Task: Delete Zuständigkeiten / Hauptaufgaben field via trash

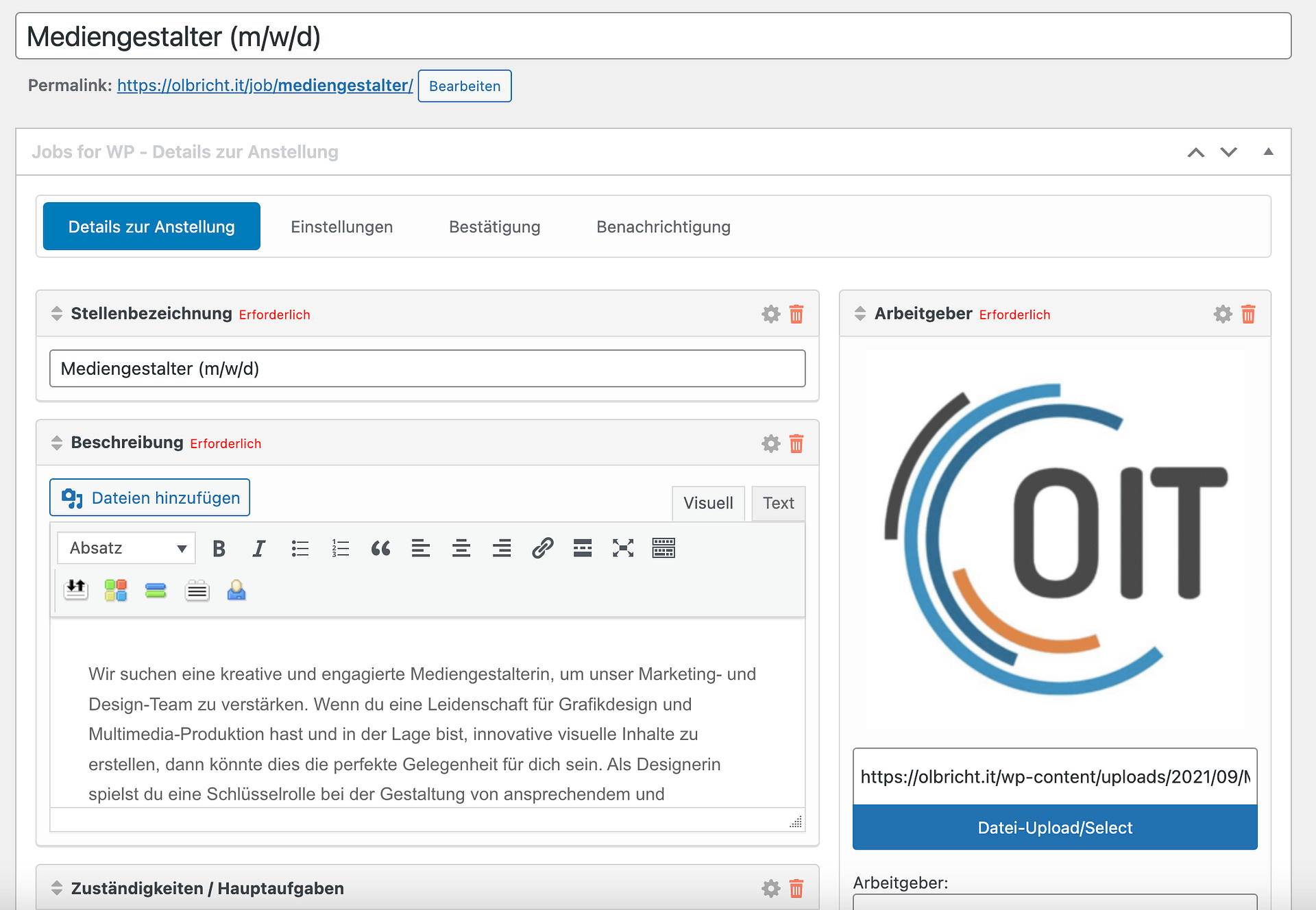Action: (796, 889)
